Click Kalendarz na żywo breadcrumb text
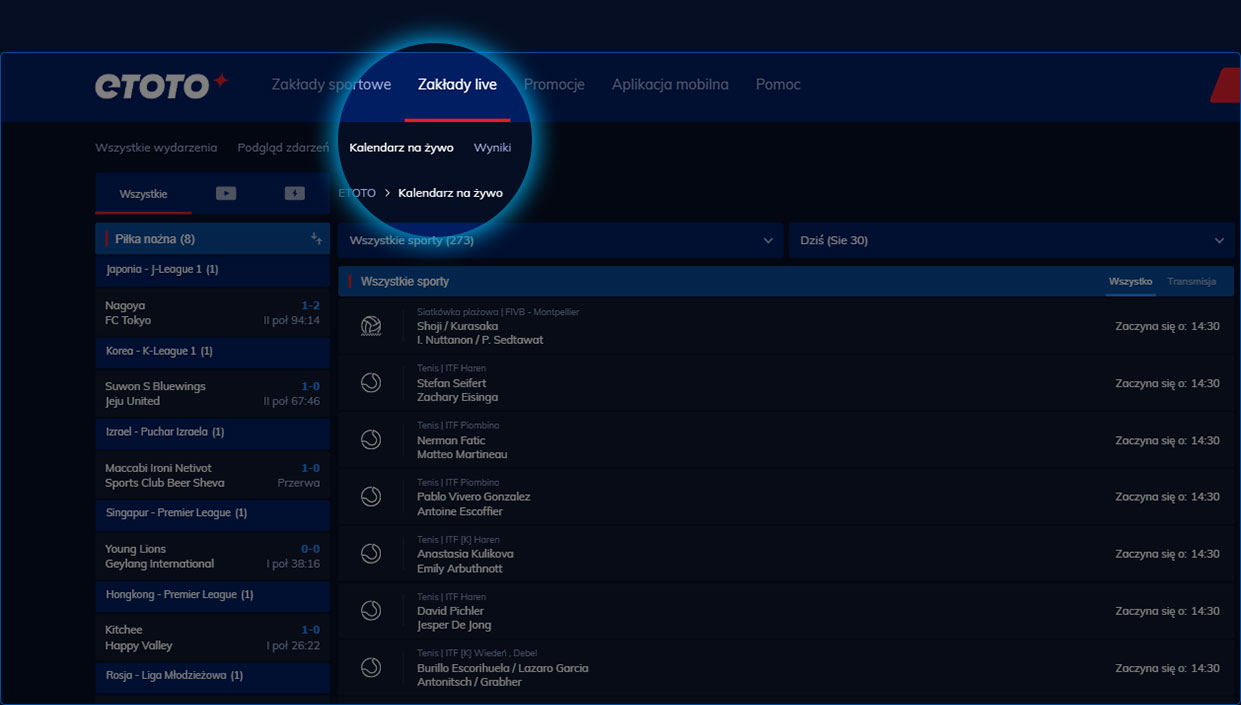This screenshot has width=1241, height=705. [x=450, y=193]
